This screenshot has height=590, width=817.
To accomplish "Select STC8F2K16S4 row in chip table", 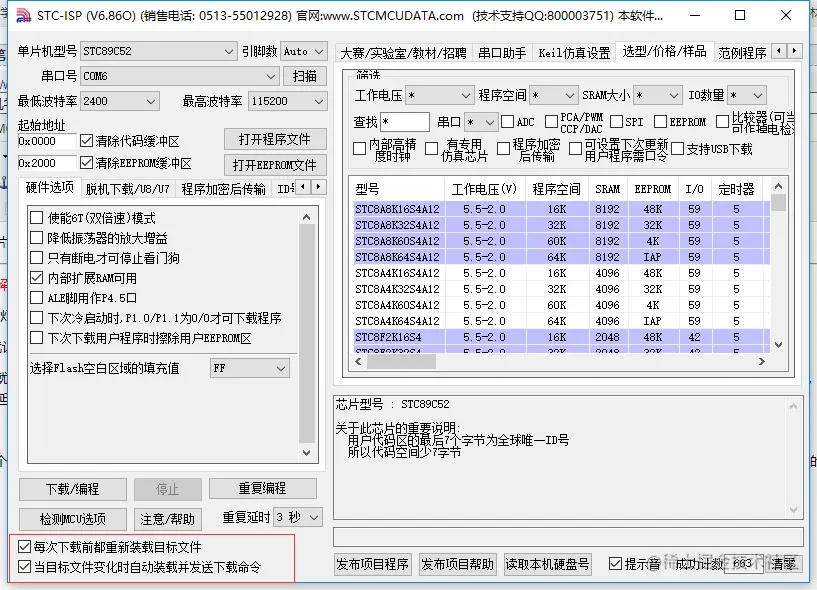I will click(562, 337).
